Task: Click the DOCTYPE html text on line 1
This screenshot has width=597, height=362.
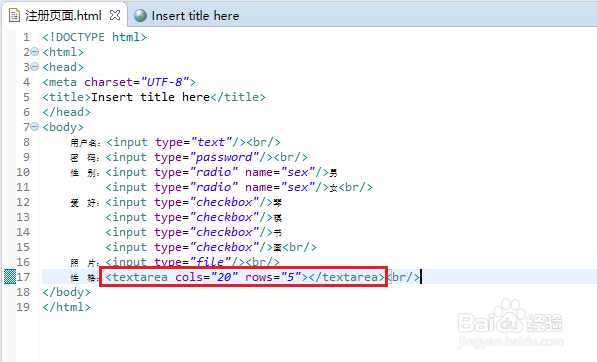Action: (x=94, y=37)
